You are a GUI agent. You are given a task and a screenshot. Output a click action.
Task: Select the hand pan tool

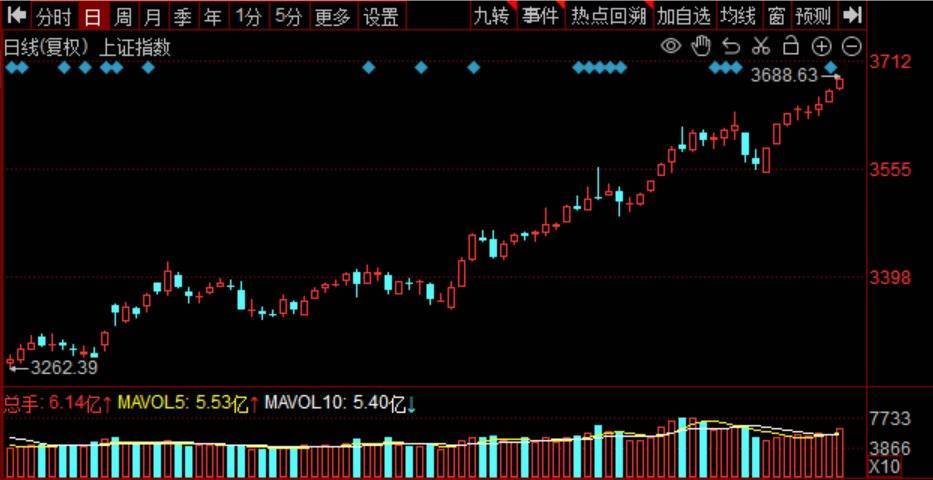701,46
